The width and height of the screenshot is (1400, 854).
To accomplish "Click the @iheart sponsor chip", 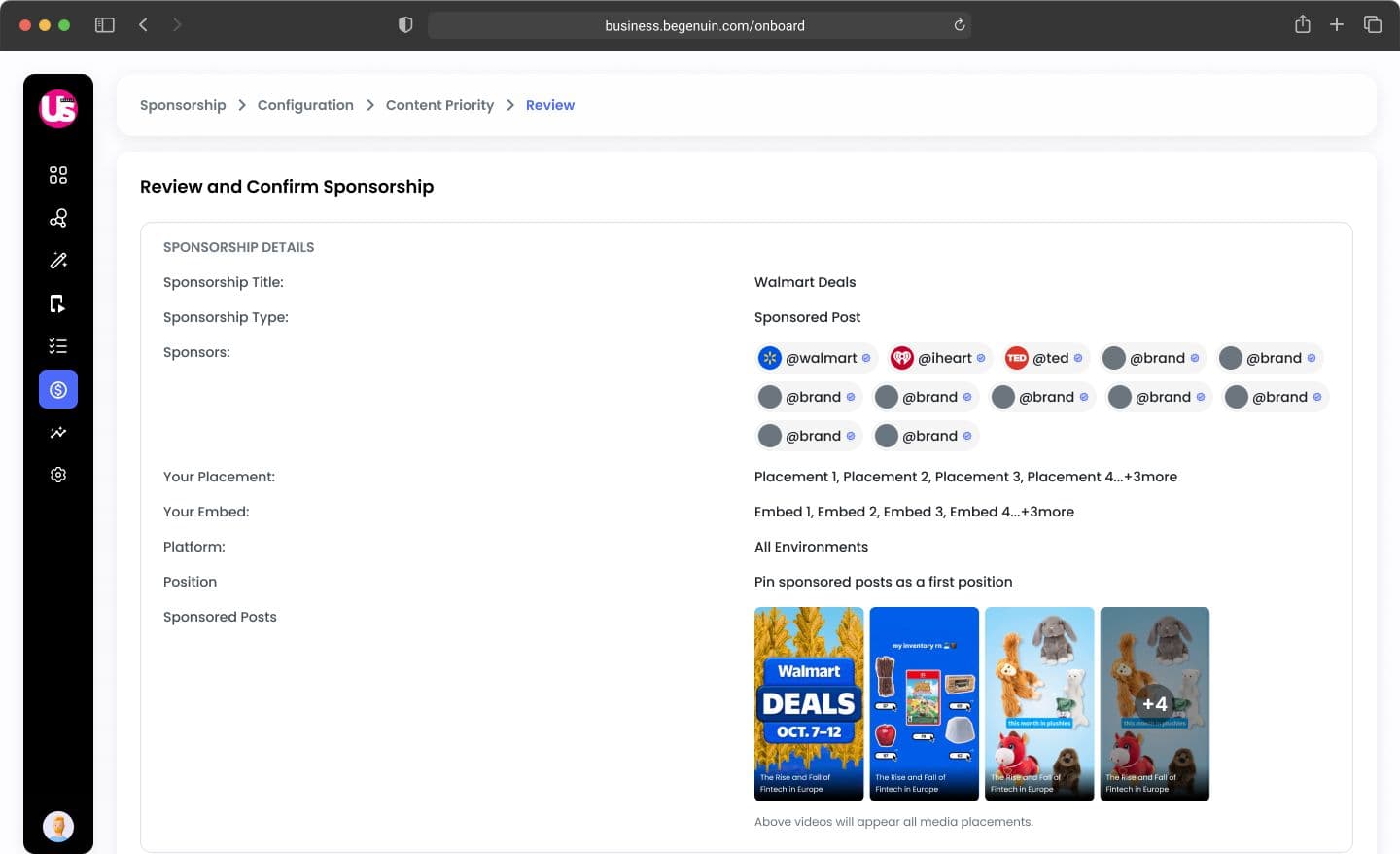I will tap(940, 358).
